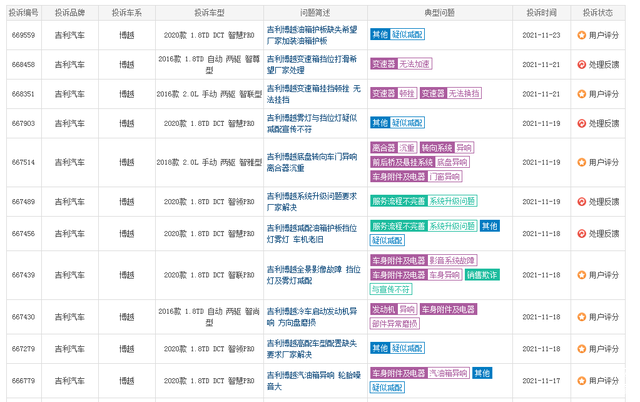Click the 用户评分 text in row 667279
640x402 pixels.
[x=604, y=349]
